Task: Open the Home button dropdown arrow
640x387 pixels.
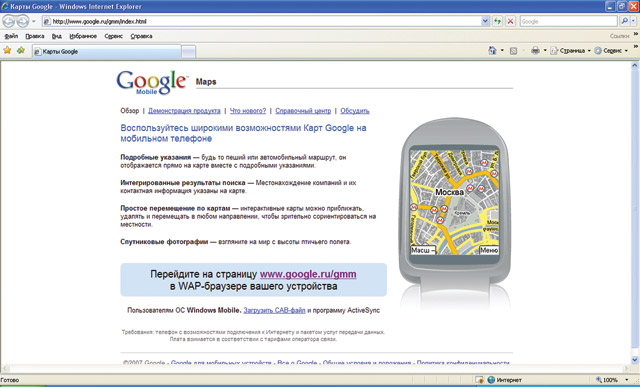Action: (x=502, y=51)
